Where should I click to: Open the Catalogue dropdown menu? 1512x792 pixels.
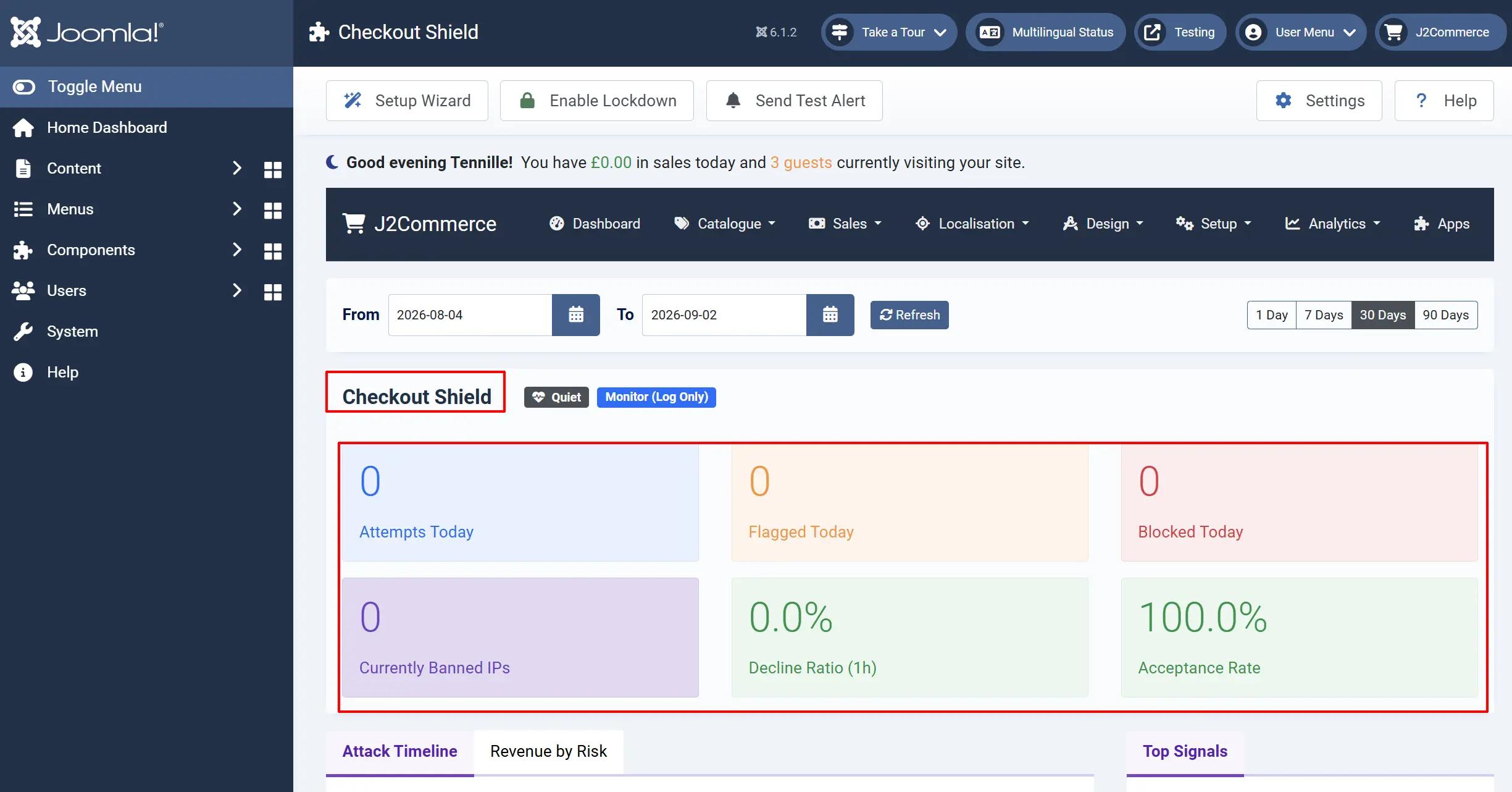[724, 224]
